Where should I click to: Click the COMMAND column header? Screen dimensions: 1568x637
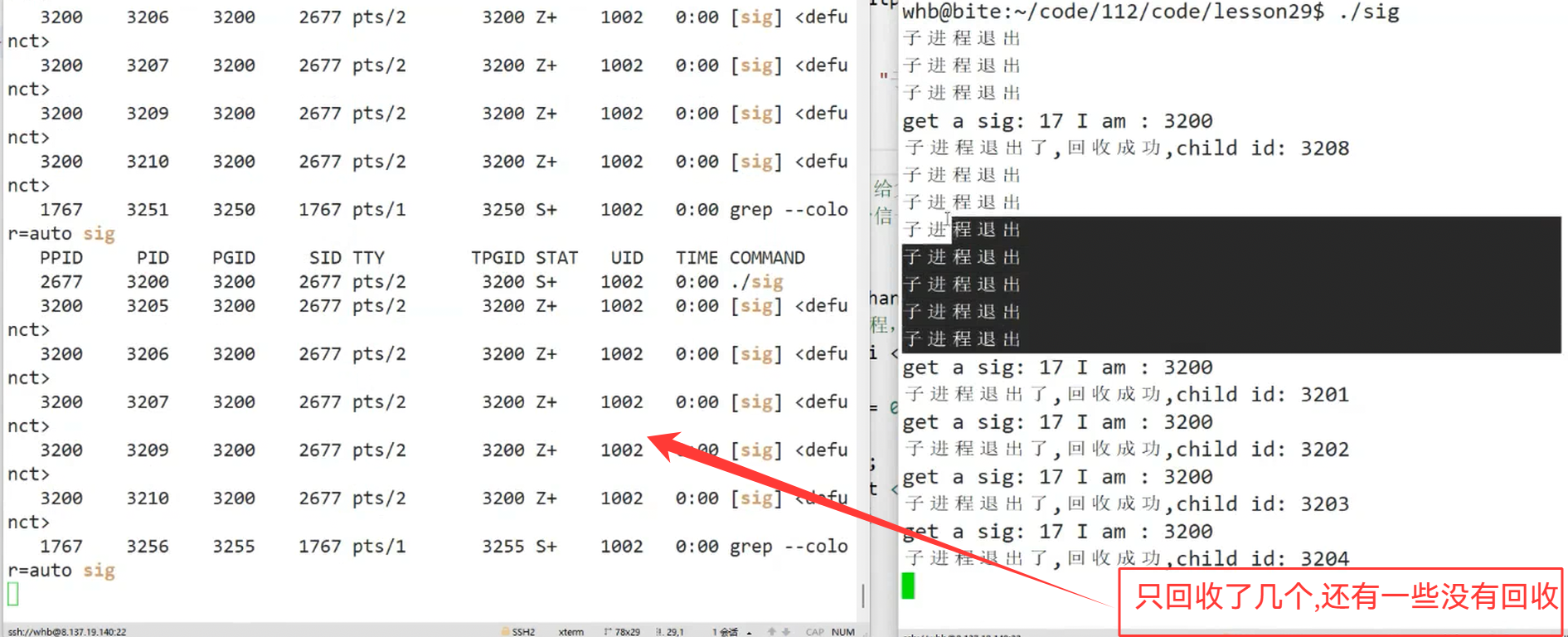[x=767, y=258]
